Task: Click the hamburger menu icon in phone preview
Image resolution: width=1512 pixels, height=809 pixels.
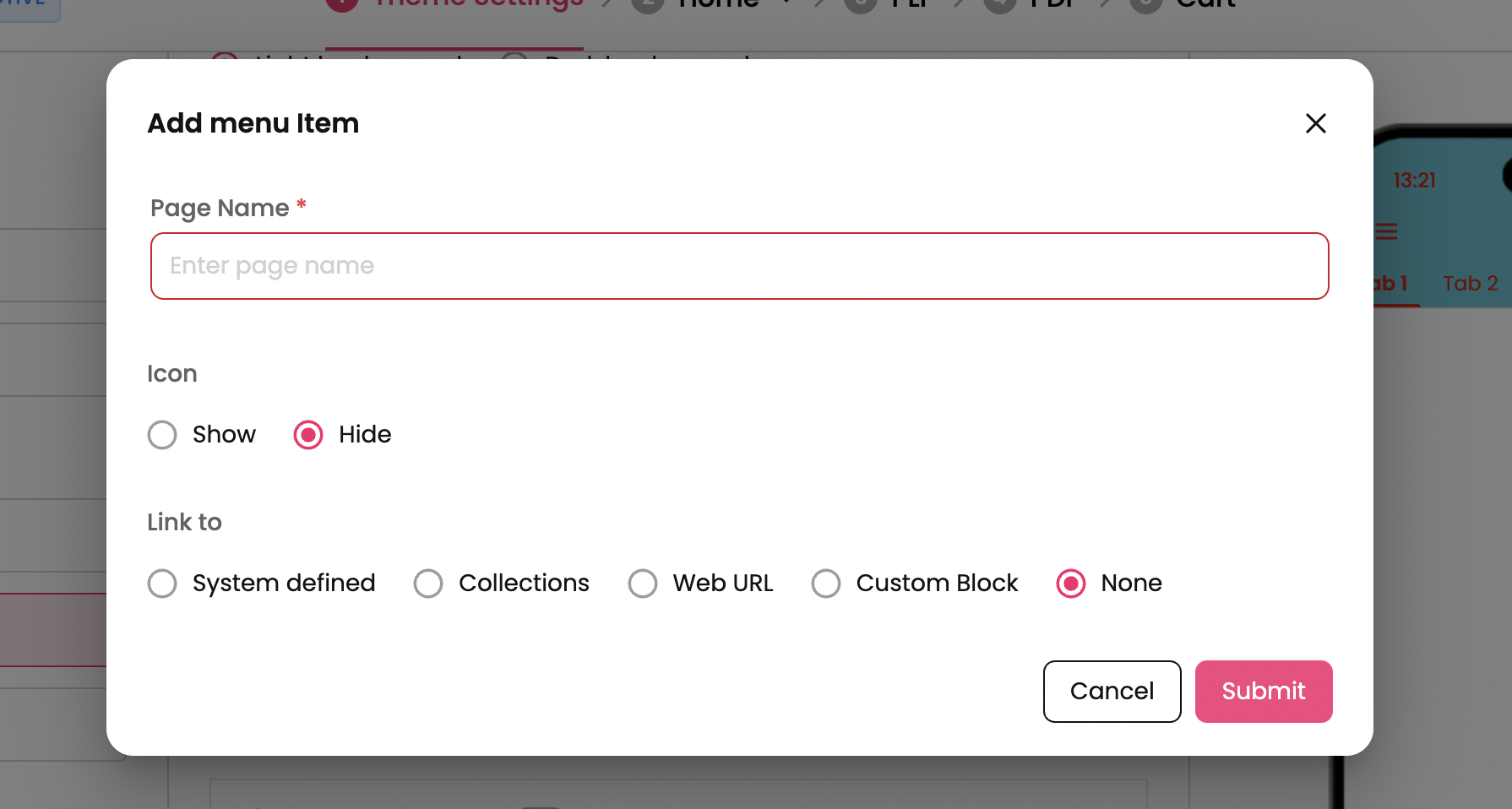Action: pyautogui.click(x=1386, y=231)
